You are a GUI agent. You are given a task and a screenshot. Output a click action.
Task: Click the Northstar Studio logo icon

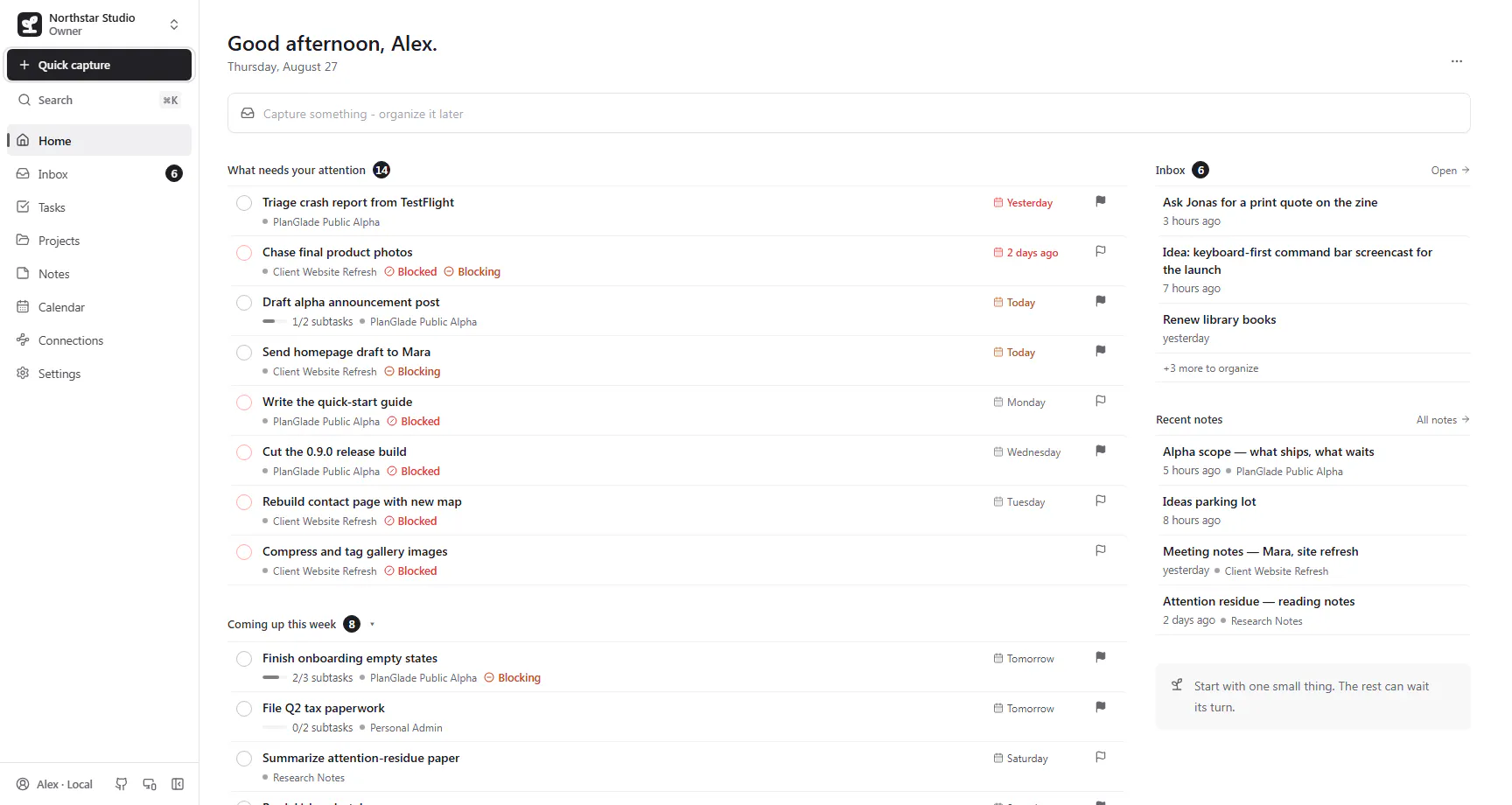(30, 24)
